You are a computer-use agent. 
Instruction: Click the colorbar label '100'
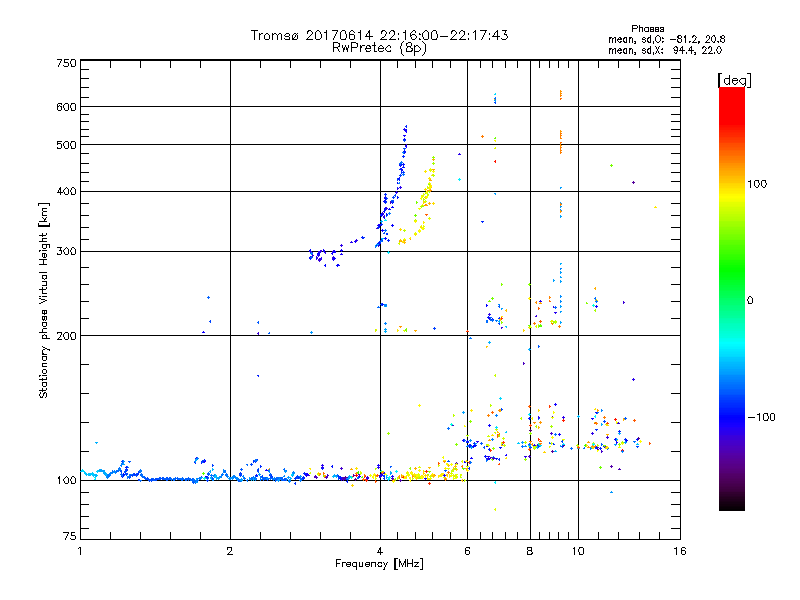[757, 184]
